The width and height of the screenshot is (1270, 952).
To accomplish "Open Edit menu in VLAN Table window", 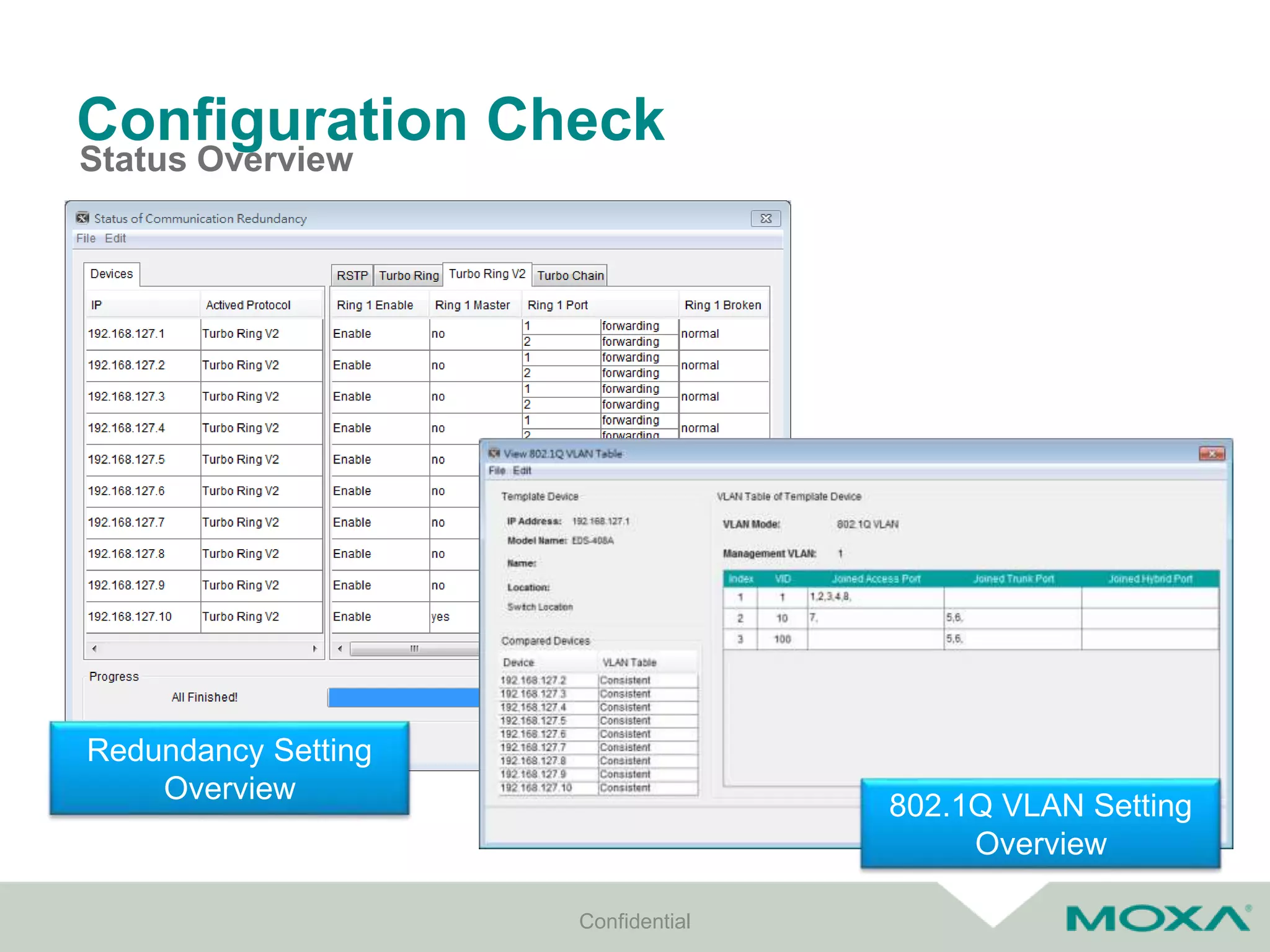I will [x=522, y=470].
